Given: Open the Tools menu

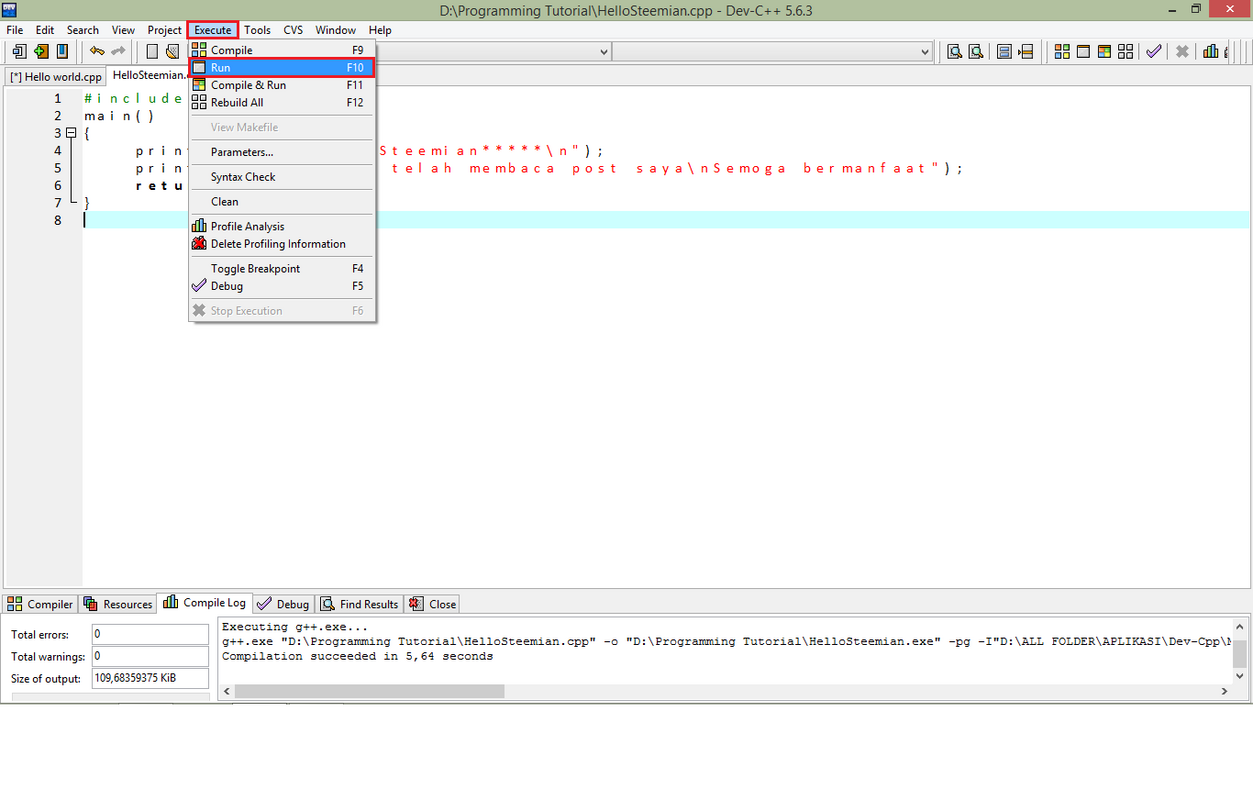Looking at the screenshot, I should (257, 30).
